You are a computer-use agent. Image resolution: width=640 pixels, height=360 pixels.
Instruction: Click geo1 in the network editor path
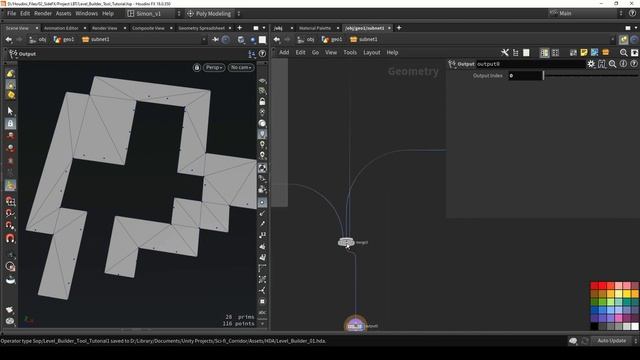pos(332,40)
